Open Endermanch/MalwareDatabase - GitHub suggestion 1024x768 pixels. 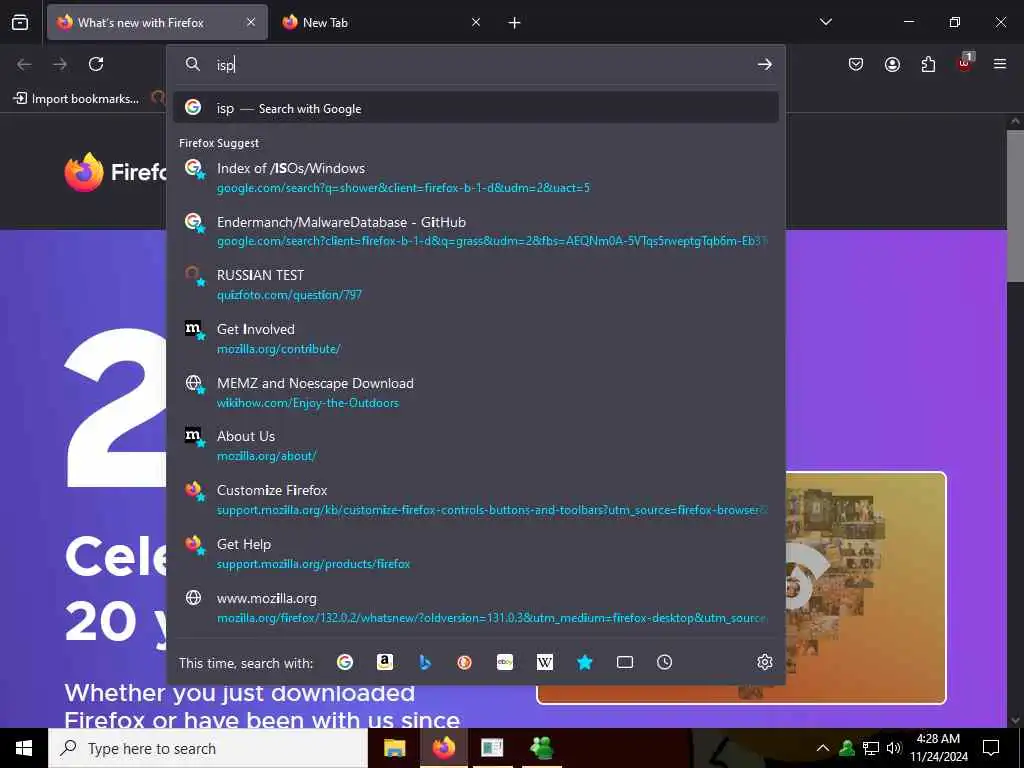point(476,231)
